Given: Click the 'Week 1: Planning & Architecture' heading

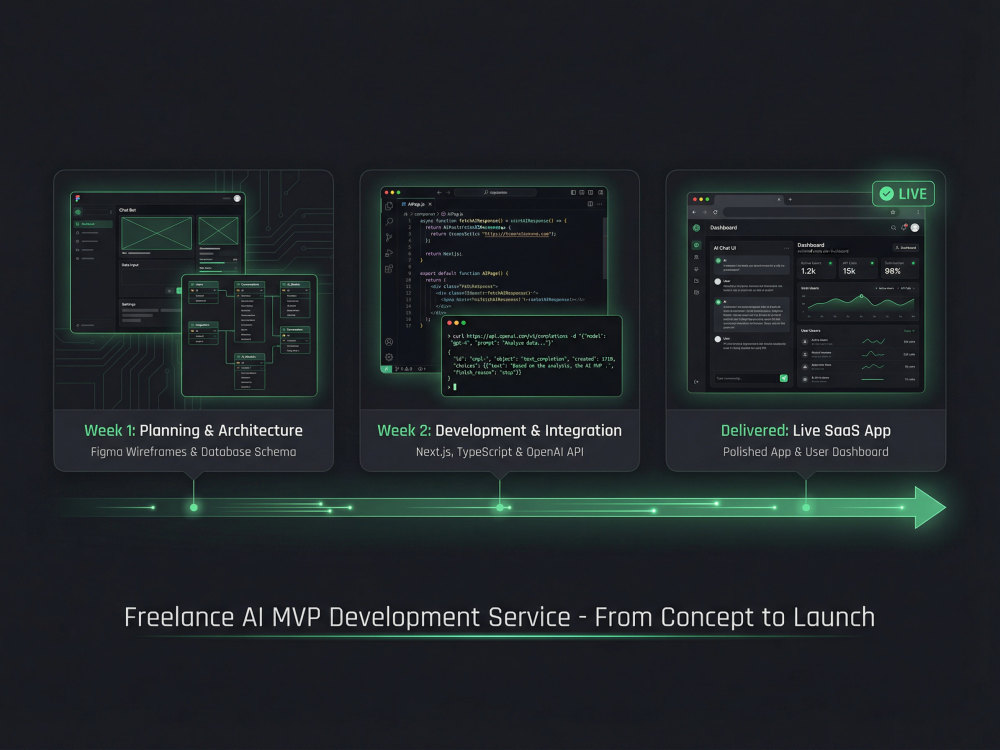Looking at the screenshot, I should pyautogui.click(x=193, y=430).
